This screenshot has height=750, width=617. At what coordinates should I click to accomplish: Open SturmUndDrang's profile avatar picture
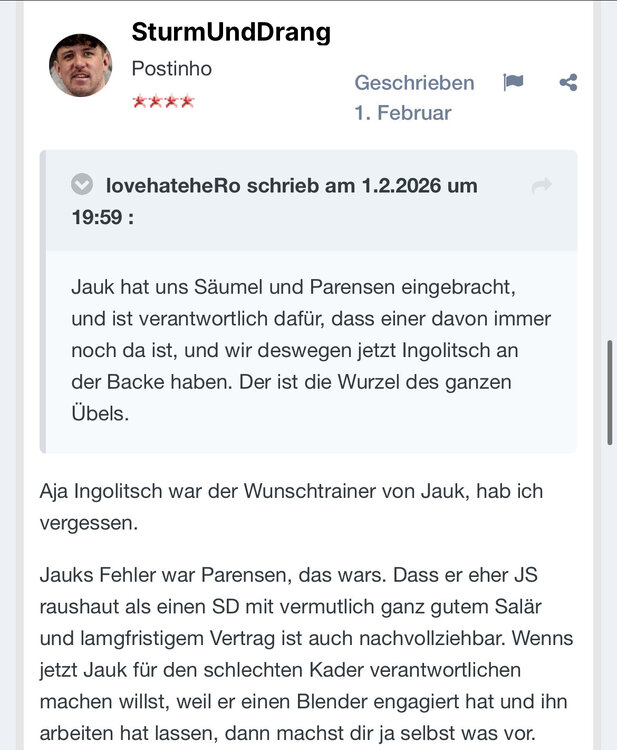(x=80, y=65)
